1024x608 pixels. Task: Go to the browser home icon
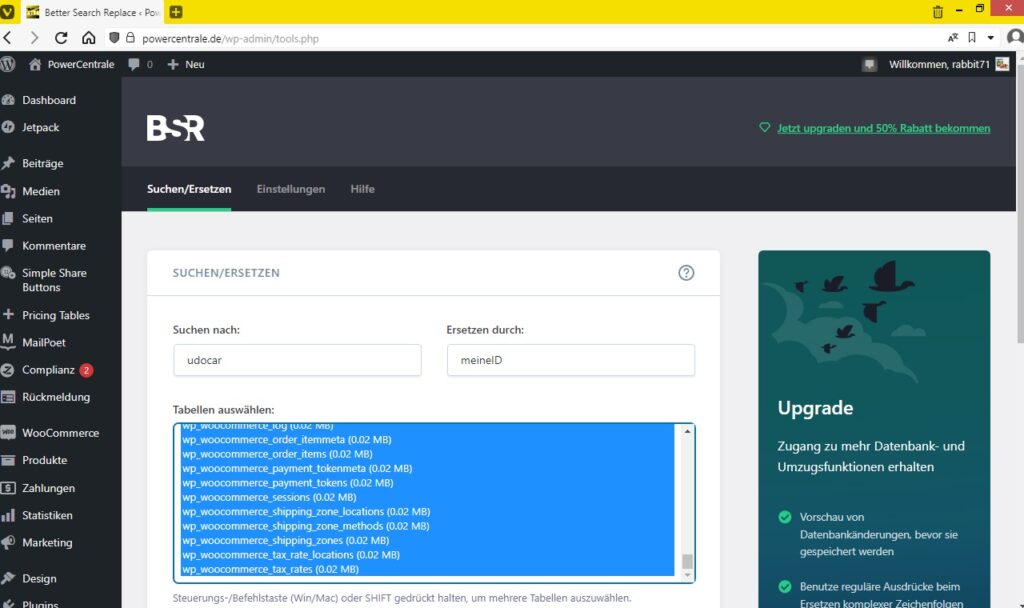tap(88, 38)
